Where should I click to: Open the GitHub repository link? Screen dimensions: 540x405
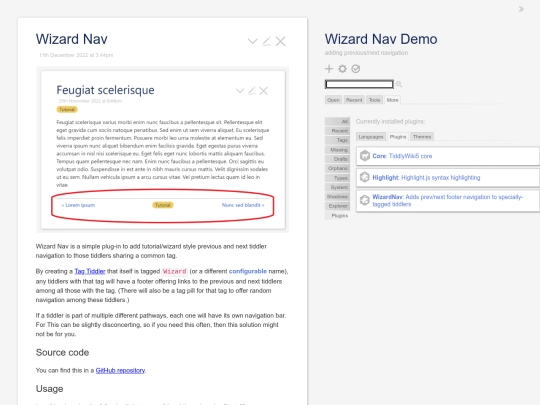tap(120, 371)
